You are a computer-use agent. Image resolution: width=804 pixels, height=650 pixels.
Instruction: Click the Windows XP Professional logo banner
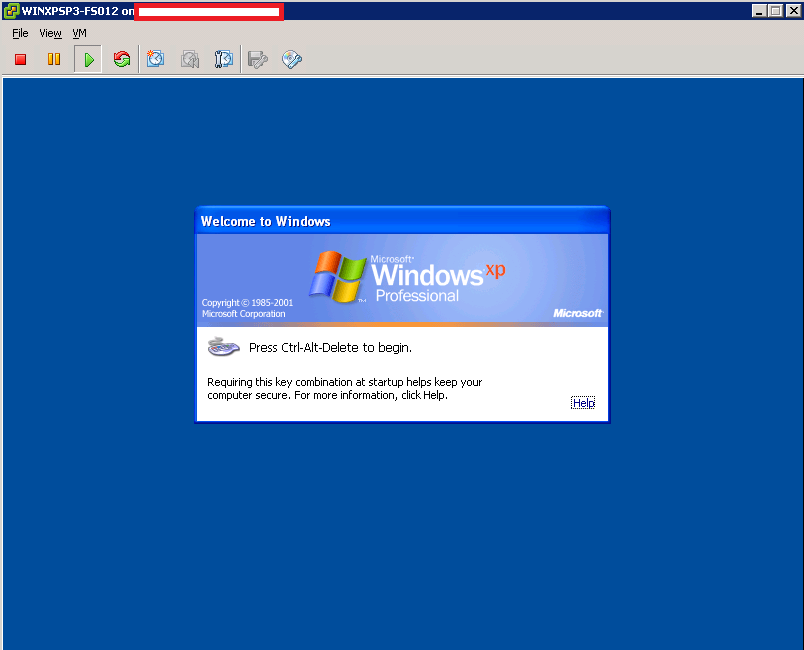[403, 279]
